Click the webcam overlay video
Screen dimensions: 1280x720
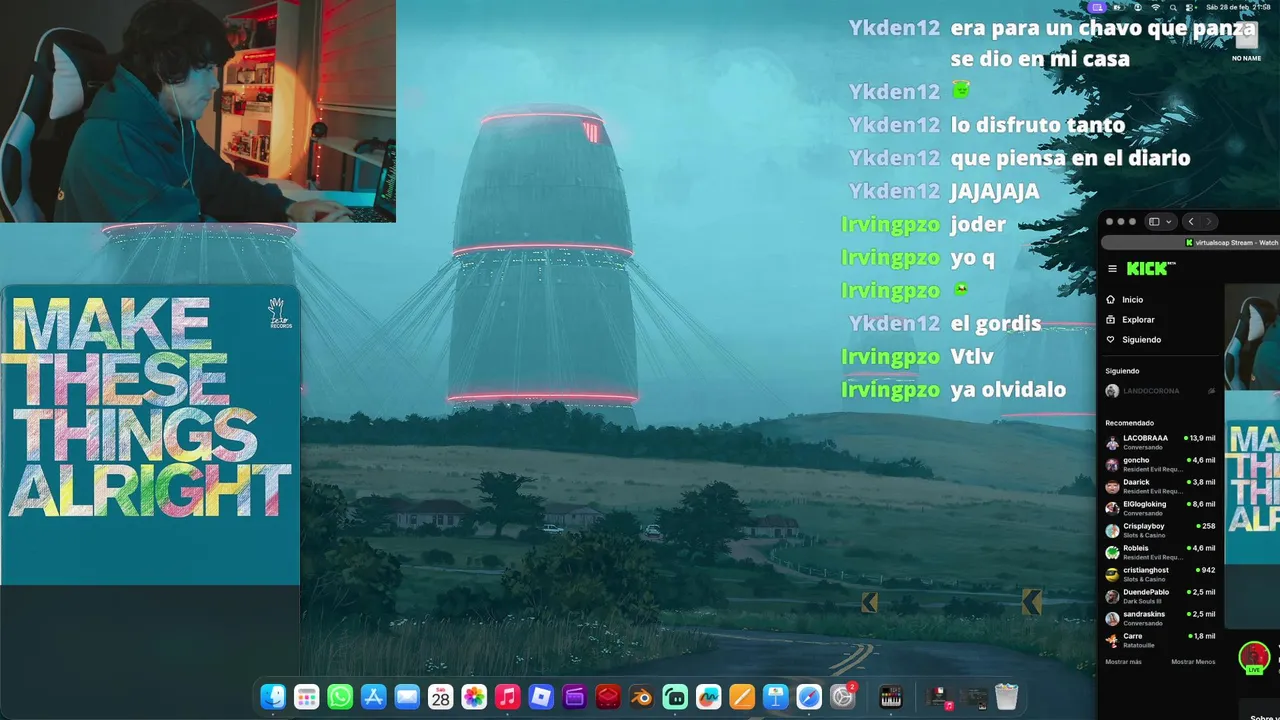[198, 111]
